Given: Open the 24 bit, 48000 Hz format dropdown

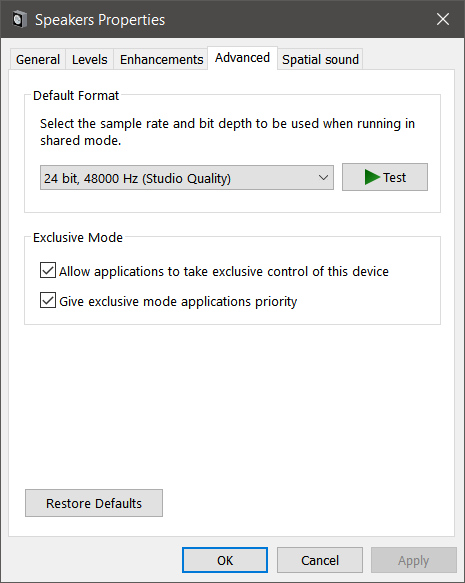Looking at the screenshot, I should (187, 178).
